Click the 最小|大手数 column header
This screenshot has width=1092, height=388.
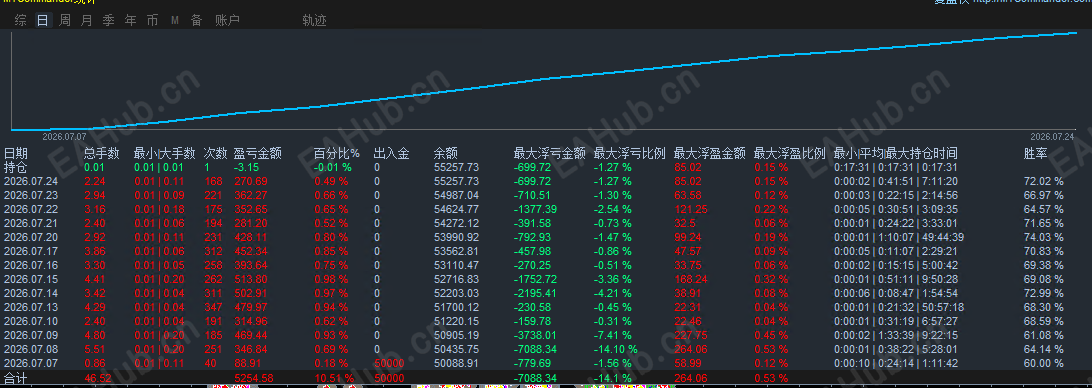[x=164, y=153]
